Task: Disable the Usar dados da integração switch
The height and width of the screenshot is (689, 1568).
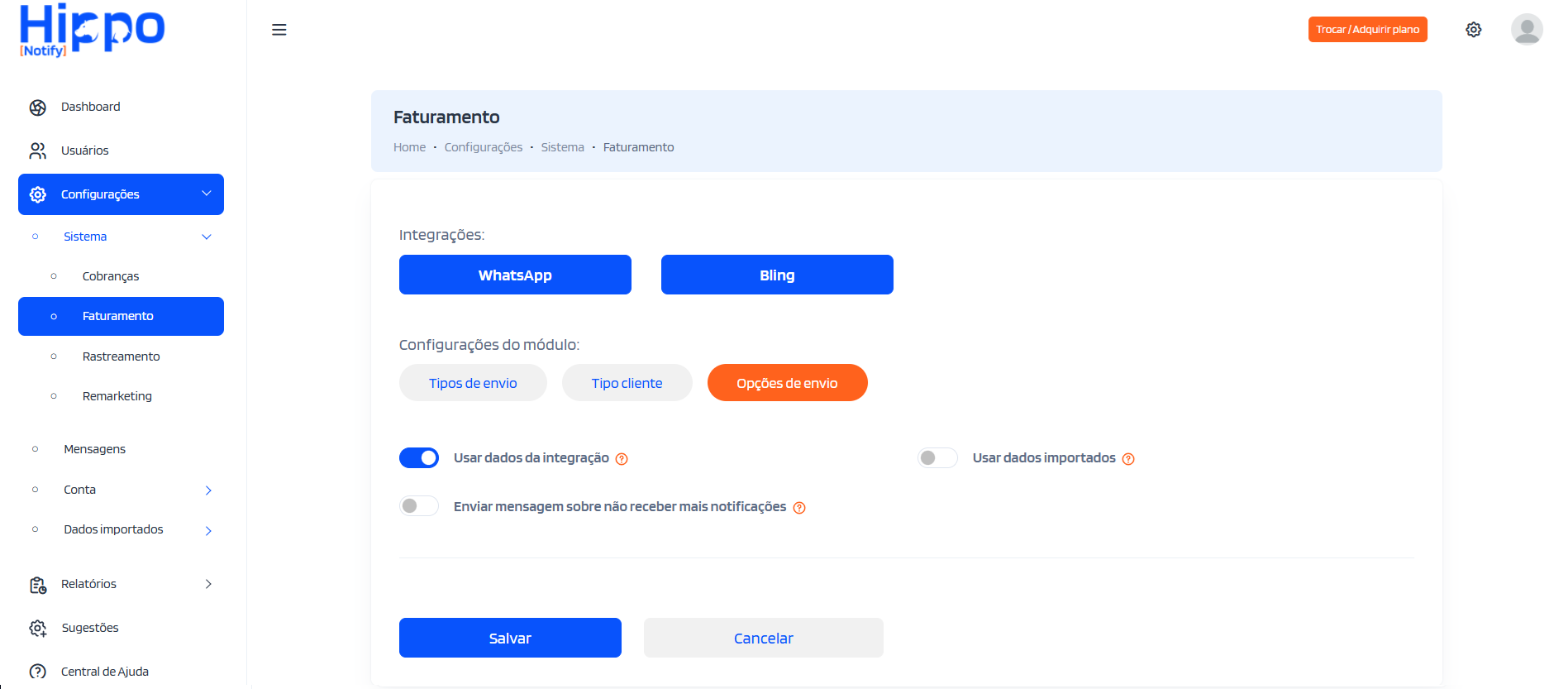Action: [x=419, y=458]
